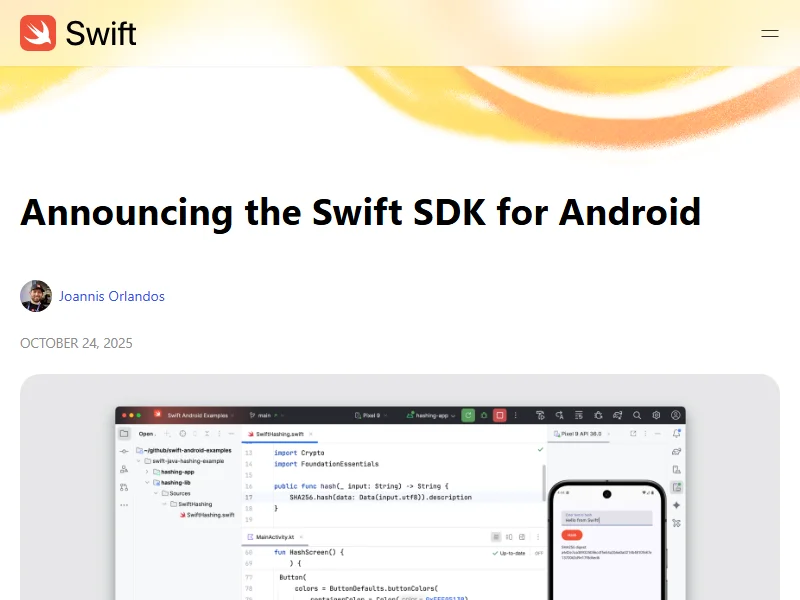Open the main branch dropdown
Screen dimensions: 800x600
tap(260, 415)
